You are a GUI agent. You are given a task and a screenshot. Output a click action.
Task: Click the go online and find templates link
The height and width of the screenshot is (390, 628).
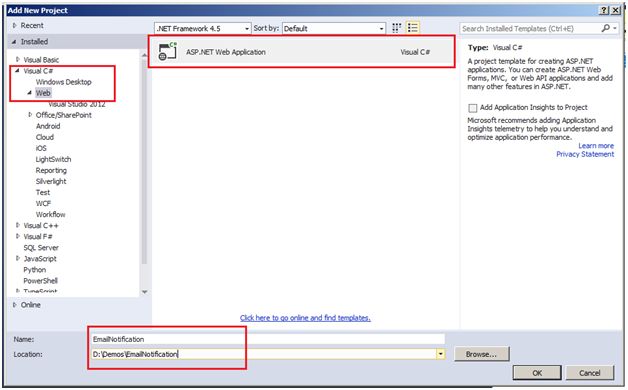[x=305, y=318]
